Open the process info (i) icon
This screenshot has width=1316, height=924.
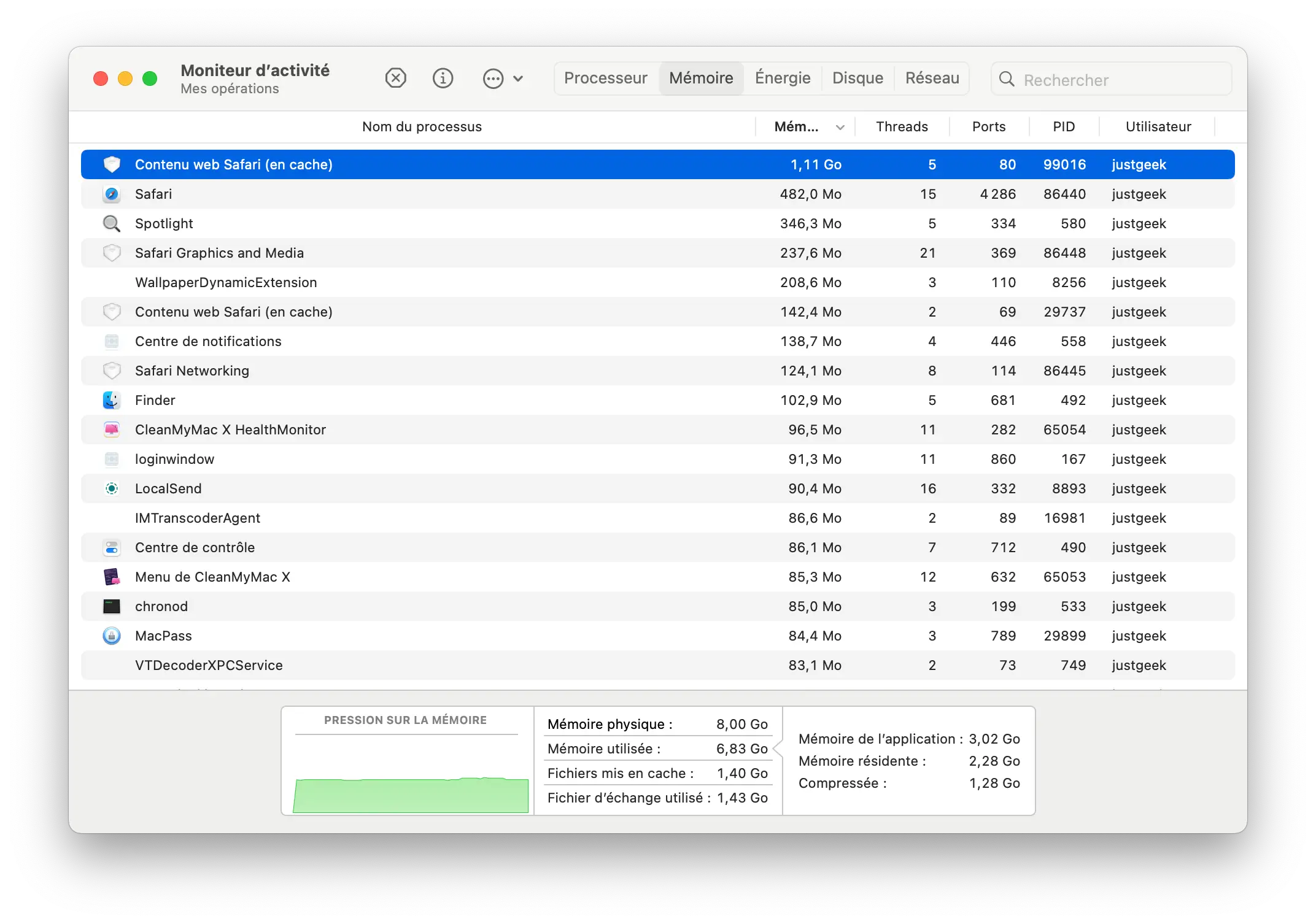(x=443, y=79)
